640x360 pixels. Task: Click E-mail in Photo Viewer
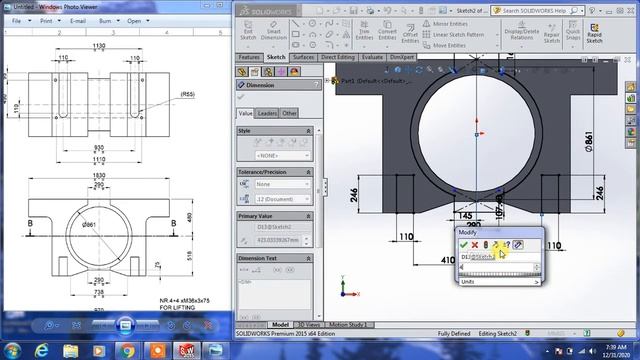(78, 21)
